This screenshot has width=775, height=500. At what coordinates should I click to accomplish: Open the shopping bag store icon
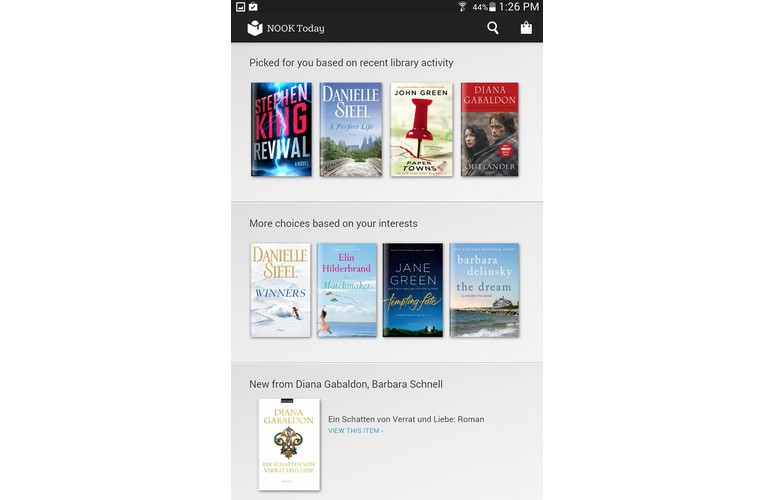[526, 28]
